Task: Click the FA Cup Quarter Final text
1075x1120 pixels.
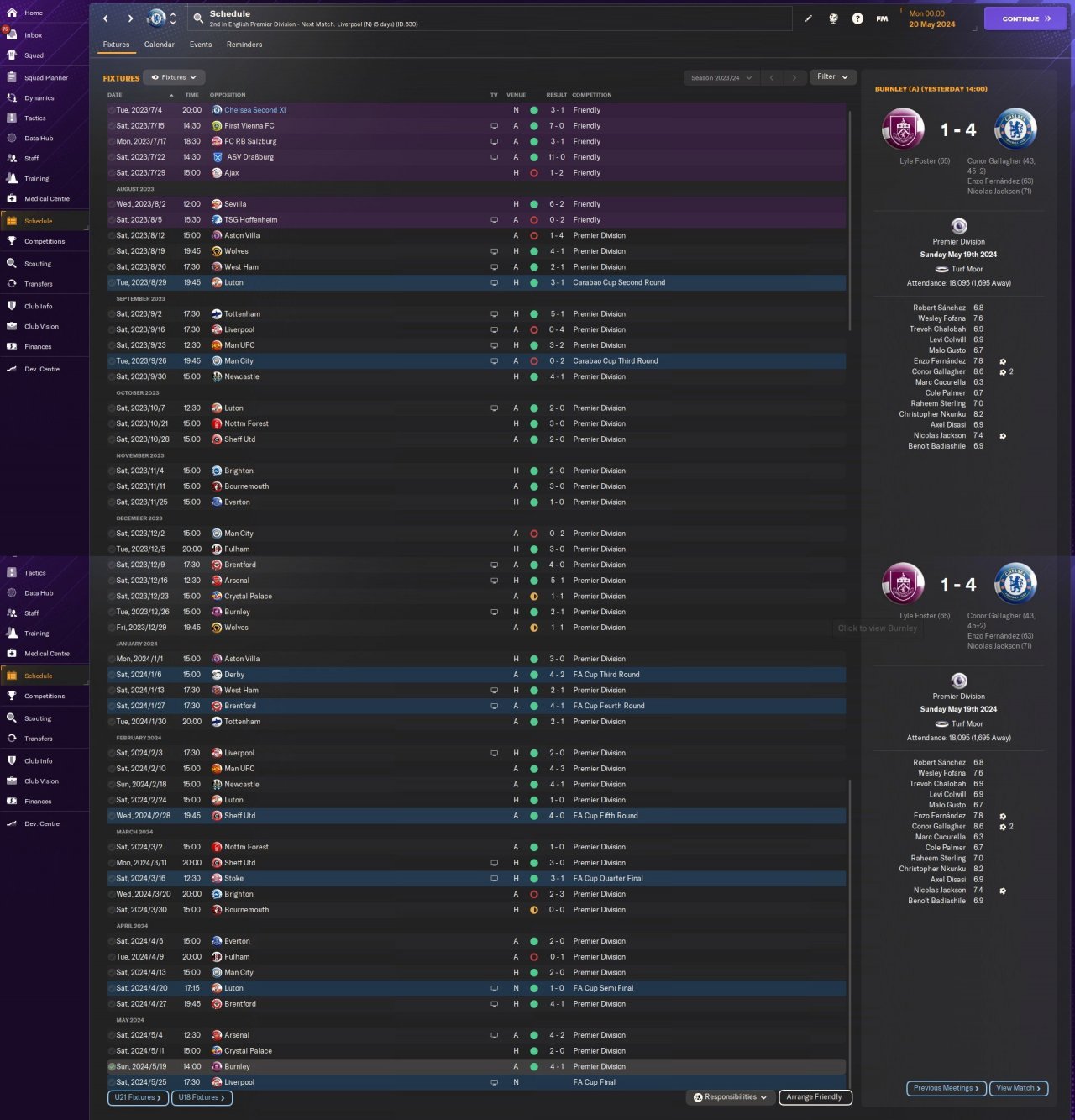Action: pyautogui.click(x=608, y=878)
